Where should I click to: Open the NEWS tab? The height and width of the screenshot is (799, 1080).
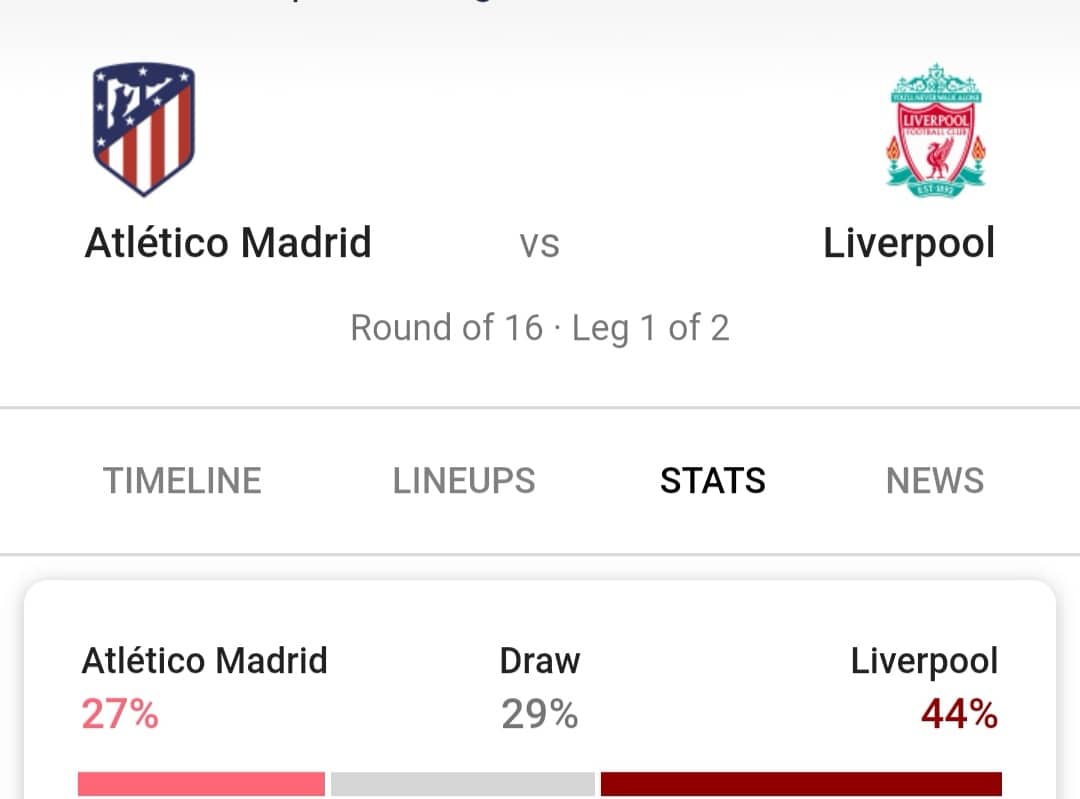[935, 481]
